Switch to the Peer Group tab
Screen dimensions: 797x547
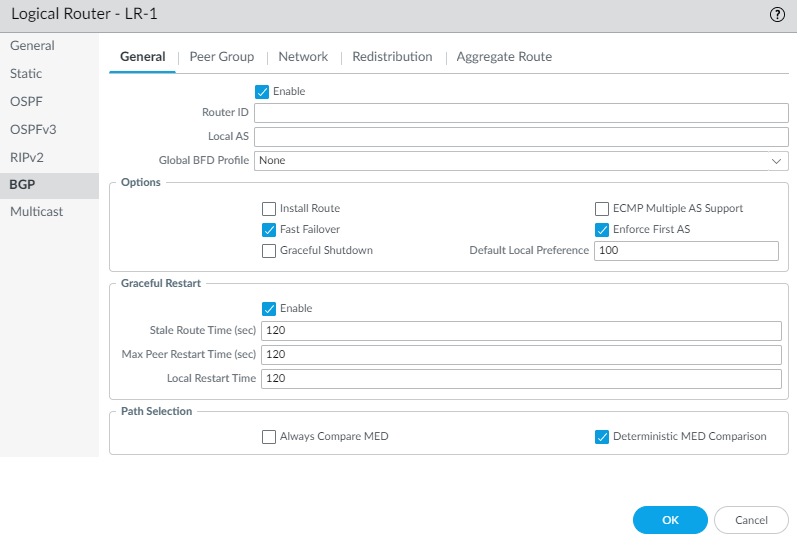tap(222, 57)
